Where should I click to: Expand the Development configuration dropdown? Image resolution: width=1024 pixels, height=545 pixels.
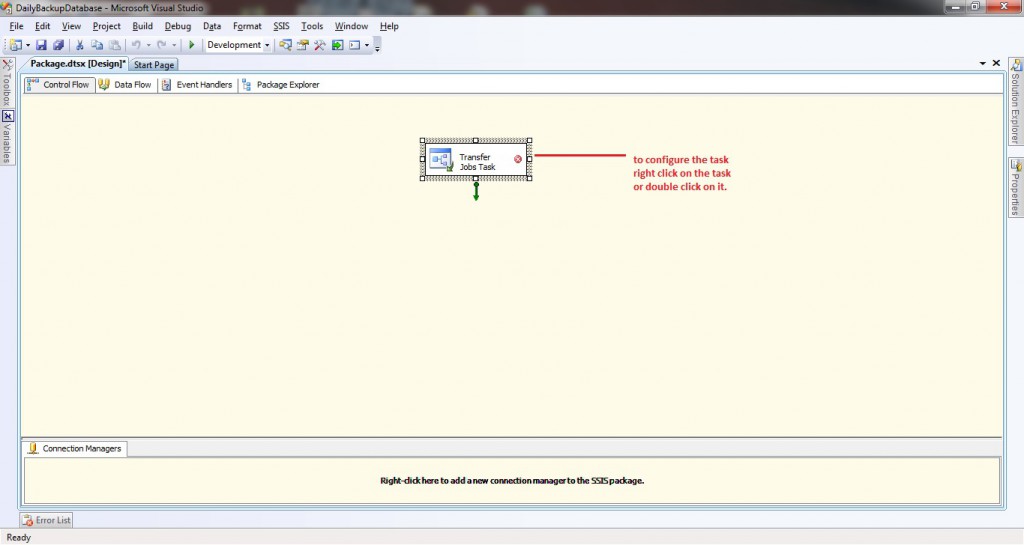tap(267, 45)
